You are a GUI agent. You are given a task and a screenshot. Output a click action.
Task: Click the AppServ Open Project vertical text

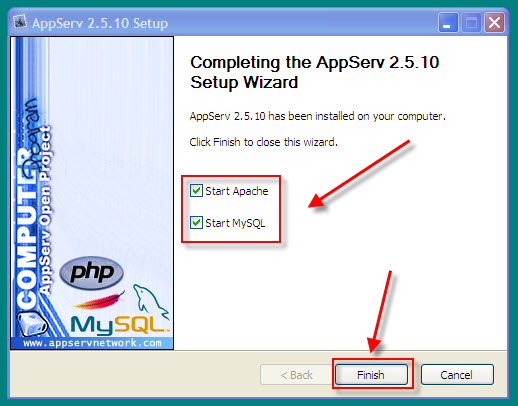tap(45, 210)
